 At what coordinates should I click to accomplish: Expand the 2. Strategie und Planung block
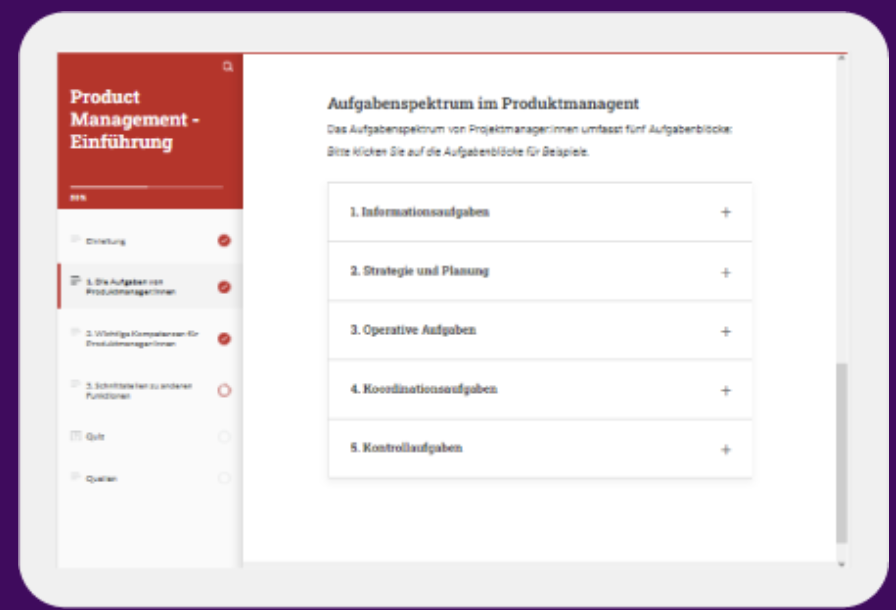point(540,271)
